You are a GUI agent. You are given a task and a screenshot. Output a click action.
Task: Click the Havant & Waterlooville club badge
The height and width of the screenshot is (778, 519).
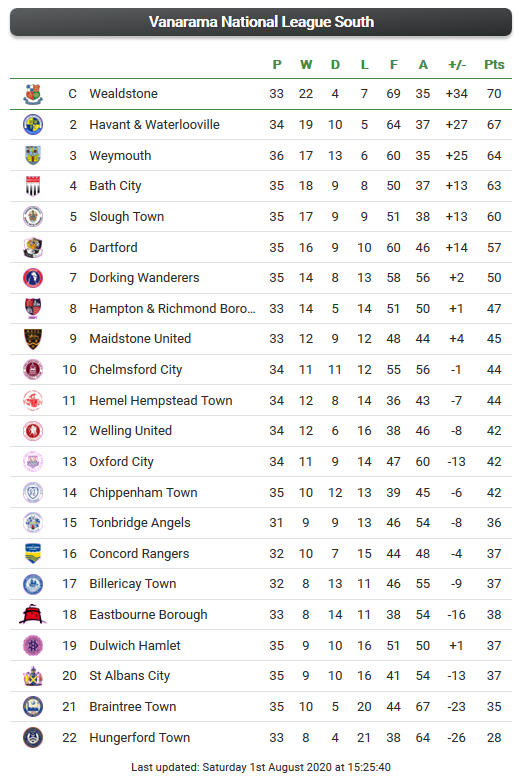33,125
